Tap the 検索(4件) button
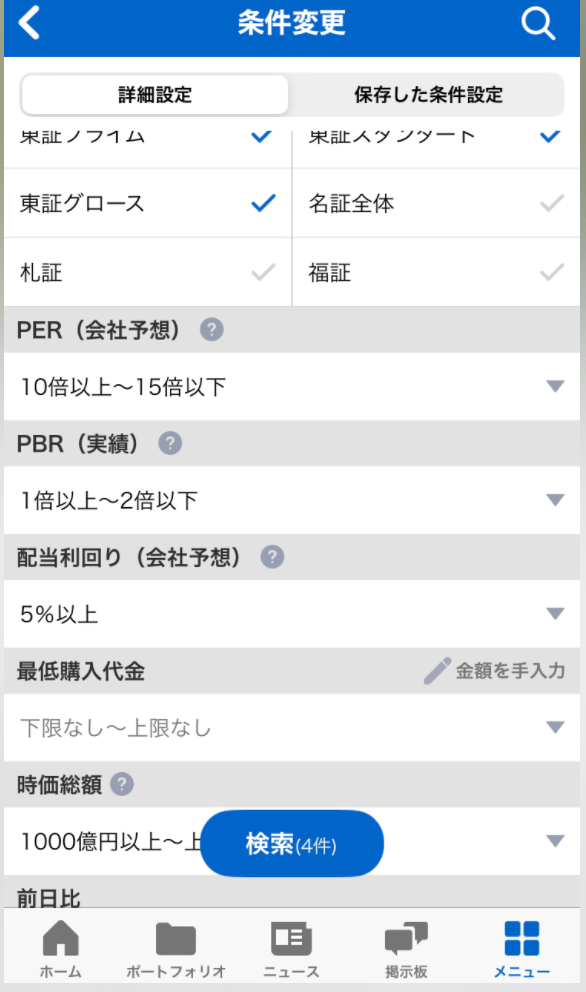This screenshot has height=992, width=586. 292,844
